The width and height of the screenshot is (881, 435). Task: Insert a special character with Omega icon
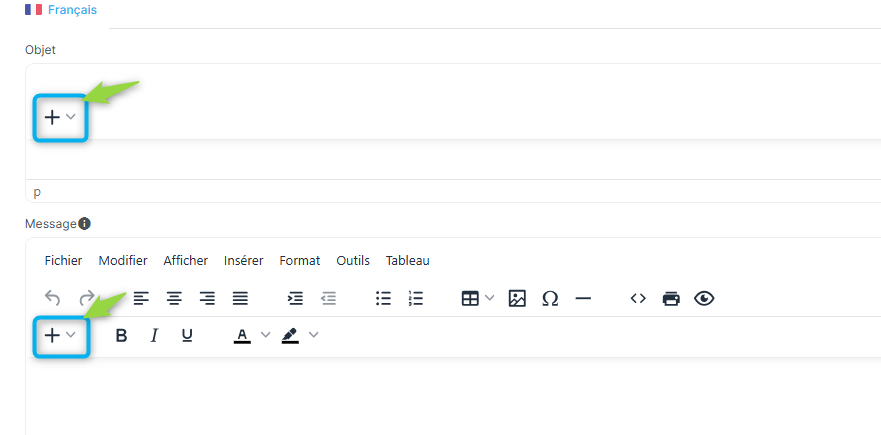(550, 298)
